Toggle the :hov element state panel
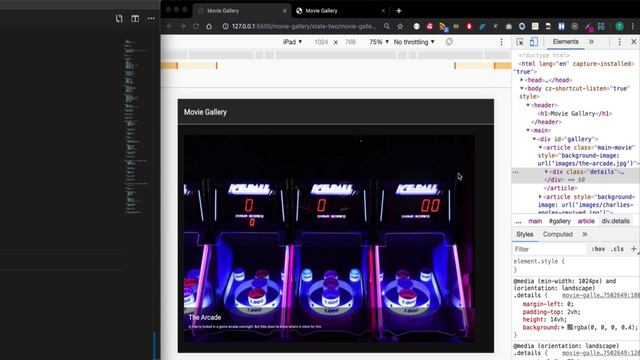The image size is (640, 360). 598,249
